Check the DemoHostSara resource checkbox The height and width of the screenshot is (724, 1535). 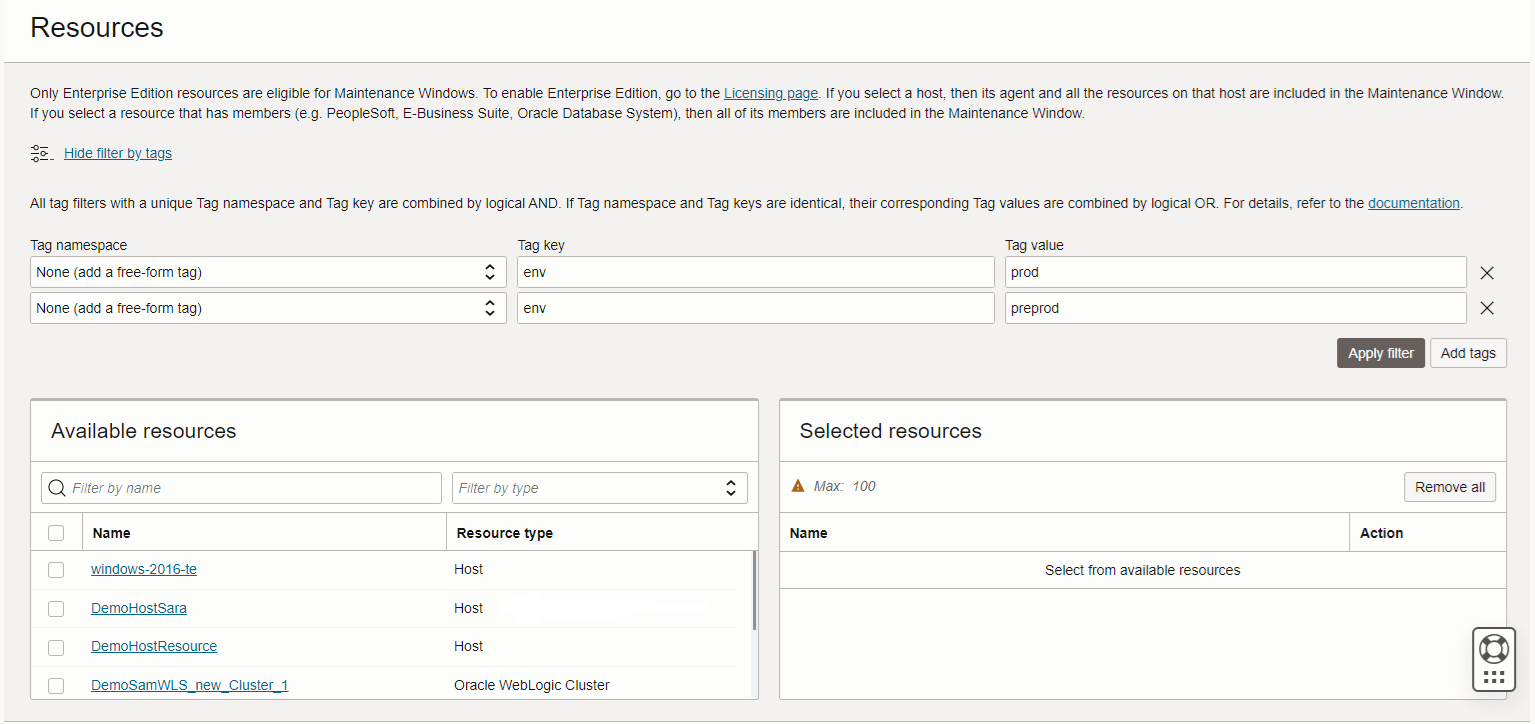[56, 608]
